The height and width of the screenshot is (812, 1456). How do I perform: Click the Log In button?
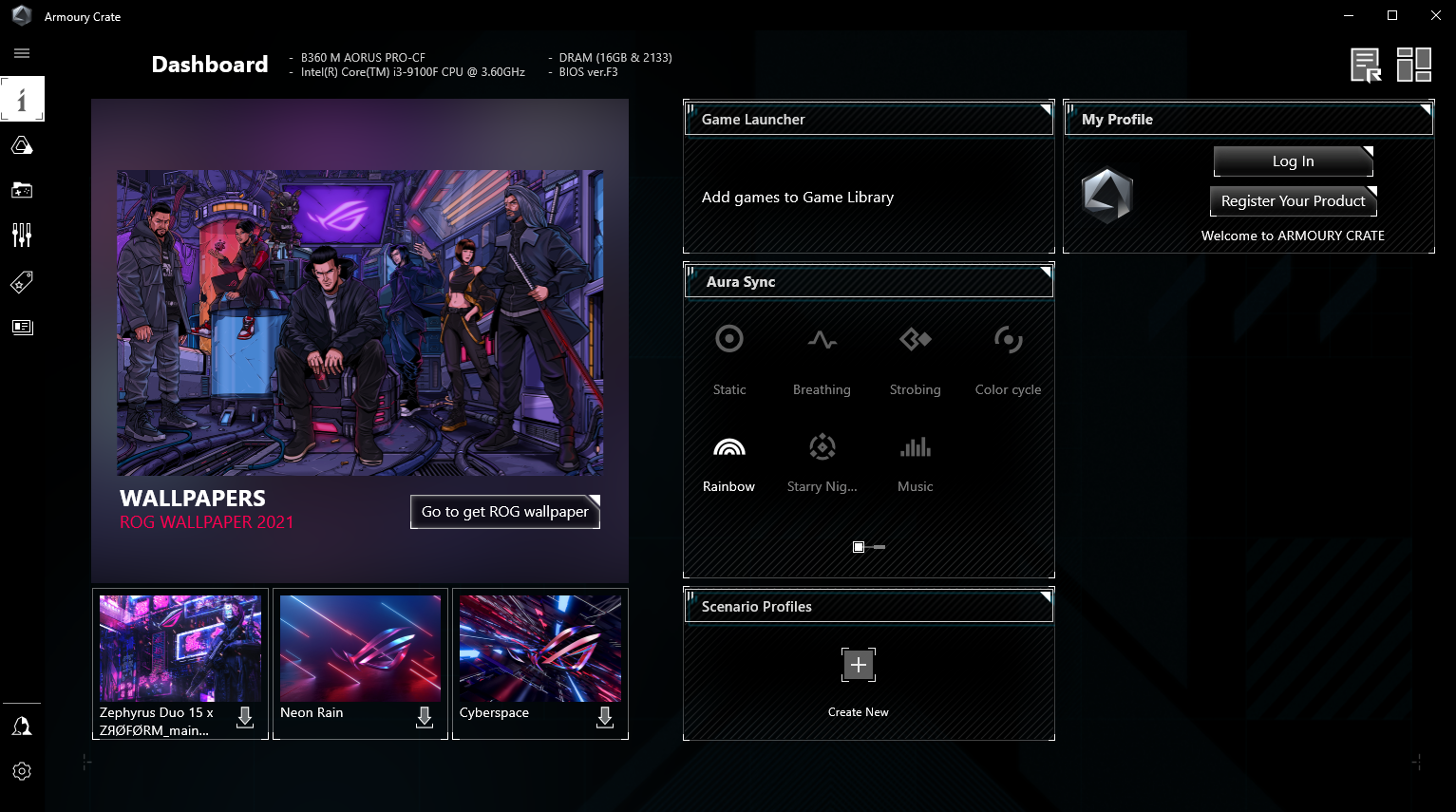pos(1294,161)
